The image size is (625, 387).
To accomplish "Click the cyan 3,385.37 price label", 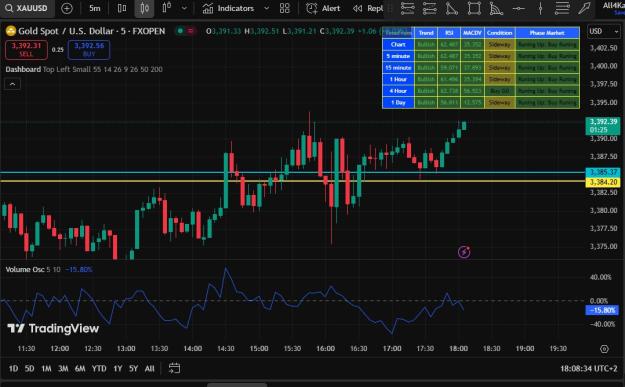I will [x=603, y=172].
